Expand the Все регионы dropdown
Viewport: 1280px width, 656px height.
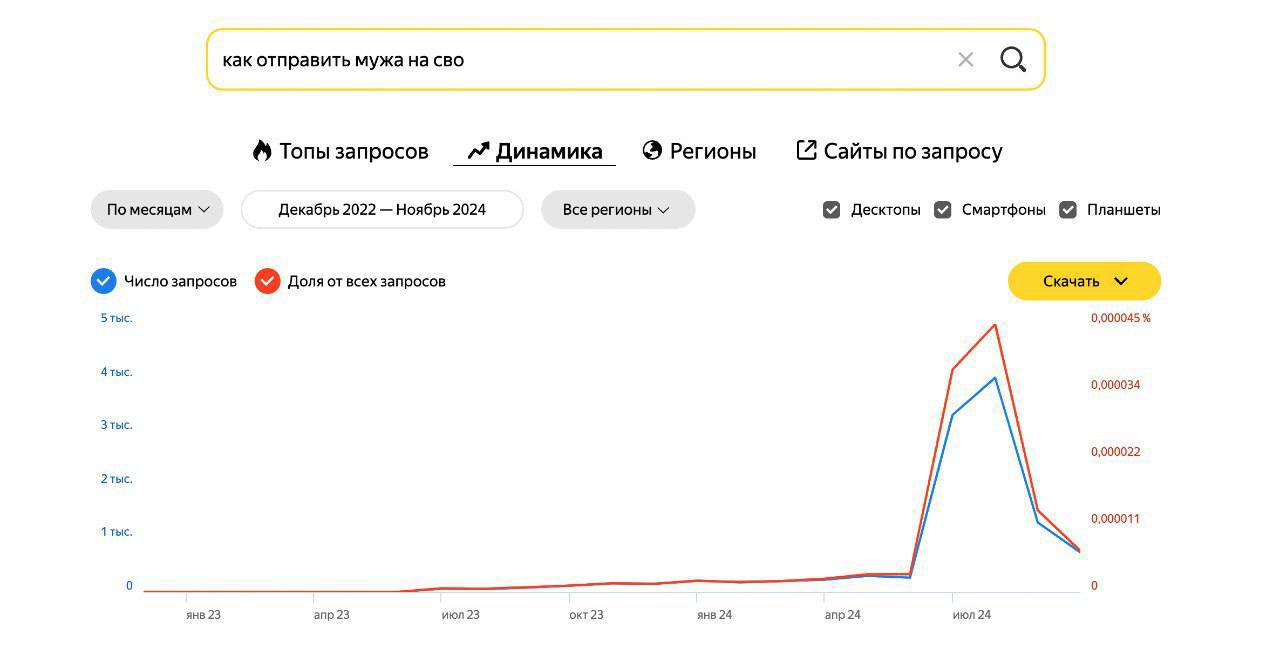tap(617, 210)
